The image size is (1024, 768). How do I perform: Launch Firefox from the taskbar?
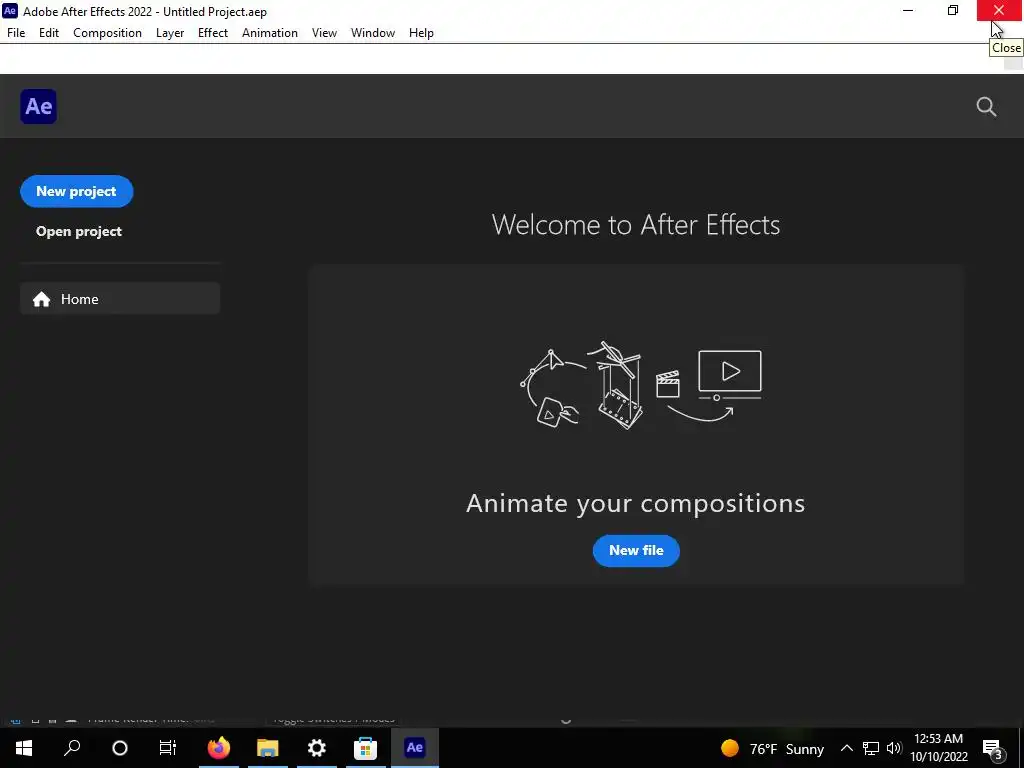point(219,748)
